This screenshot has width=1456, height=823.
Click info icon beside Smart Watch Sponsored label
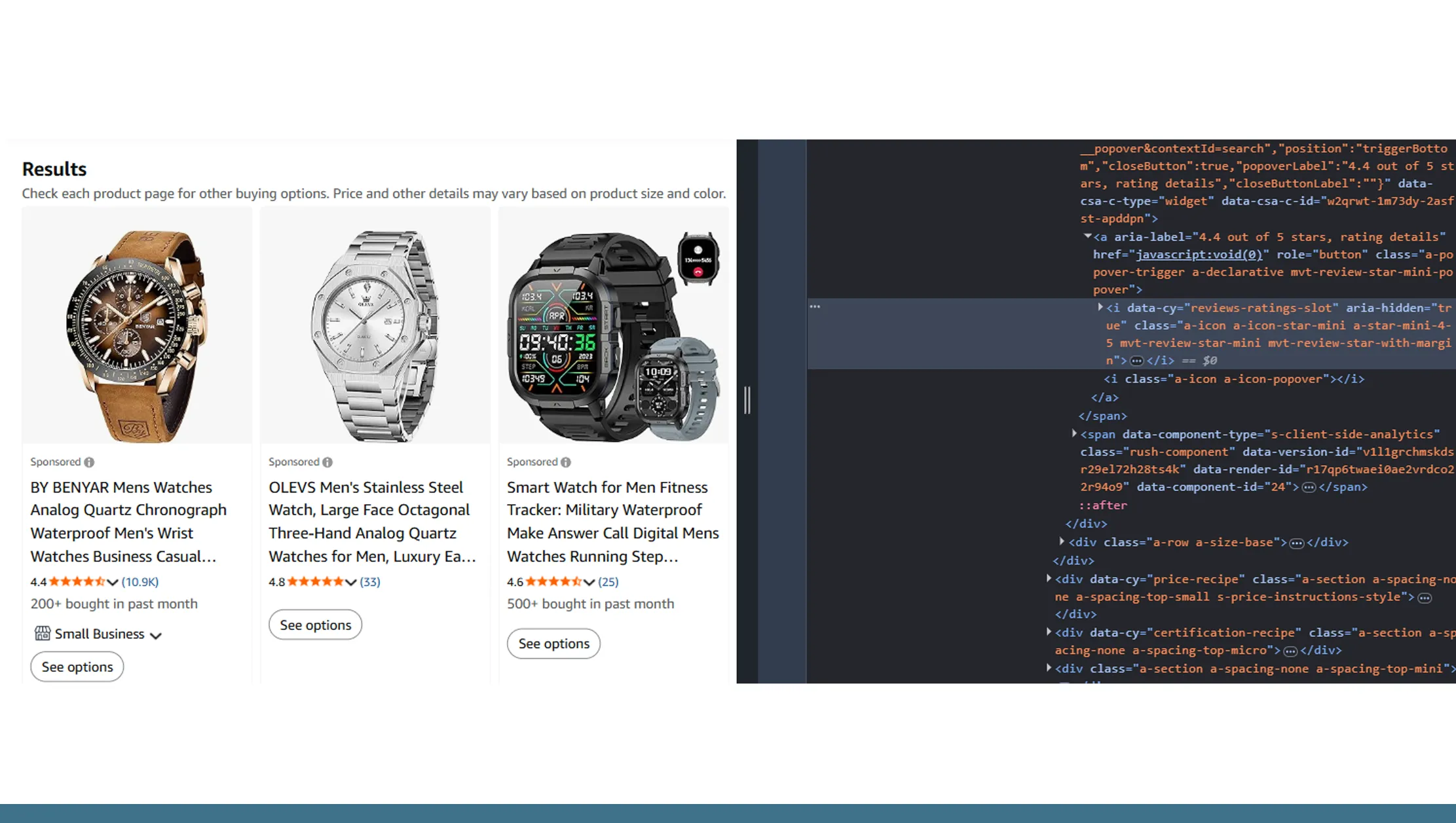tap(566, 462)
